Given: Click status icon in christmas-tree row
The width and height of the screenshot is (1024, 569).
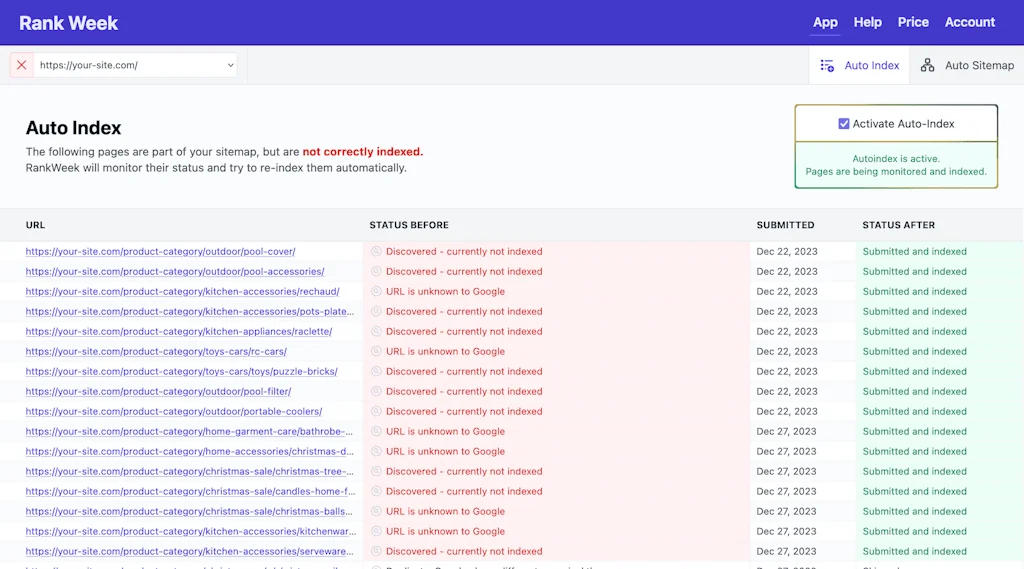Looking at the screenshot, I should [376, 471].
